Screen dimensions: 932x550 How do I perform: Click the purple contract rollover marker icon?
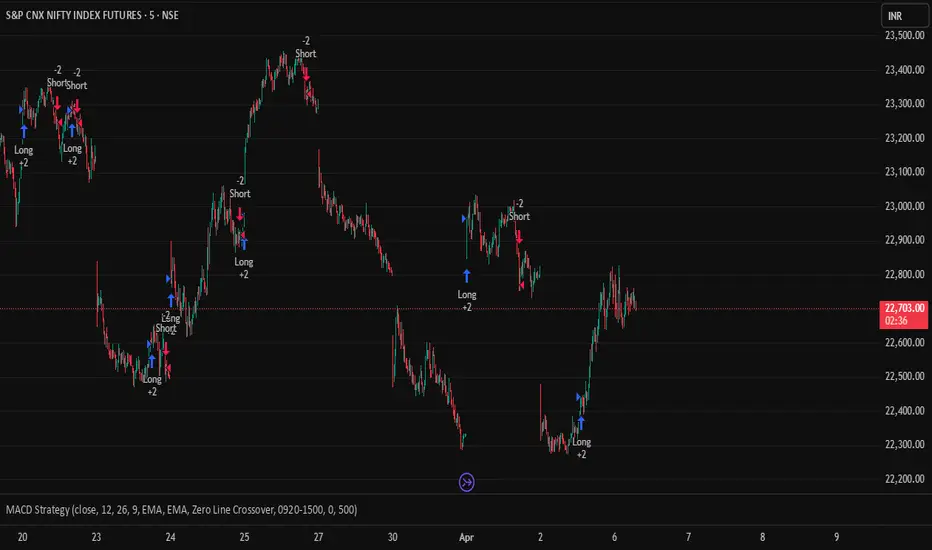click(467, 482)
